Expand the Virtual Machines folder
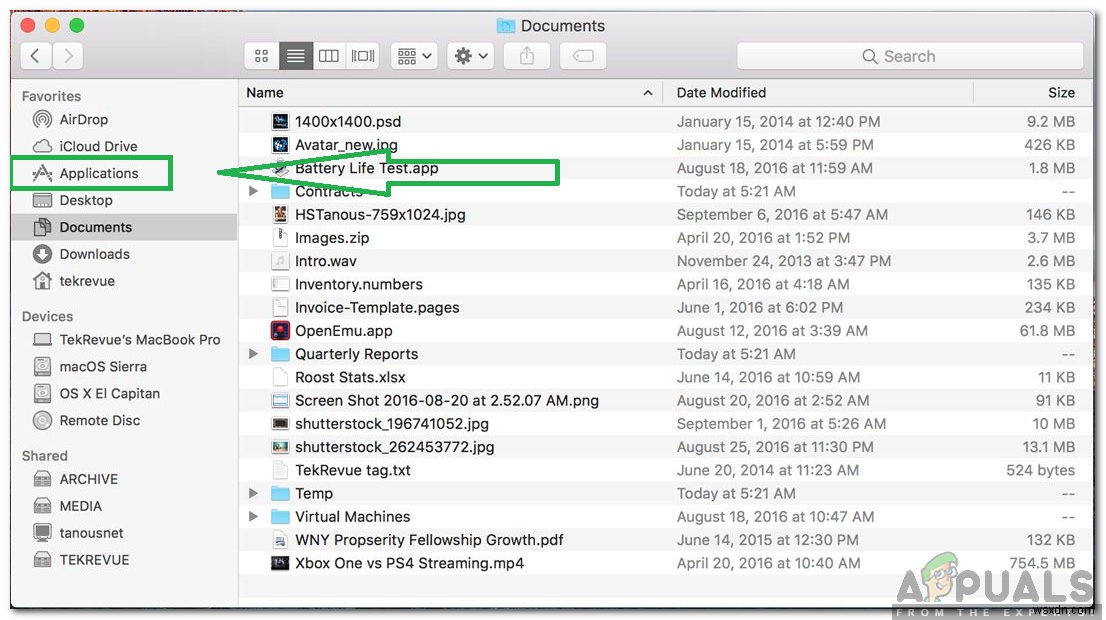This screenshot has width=1106, height=620. 251,516
